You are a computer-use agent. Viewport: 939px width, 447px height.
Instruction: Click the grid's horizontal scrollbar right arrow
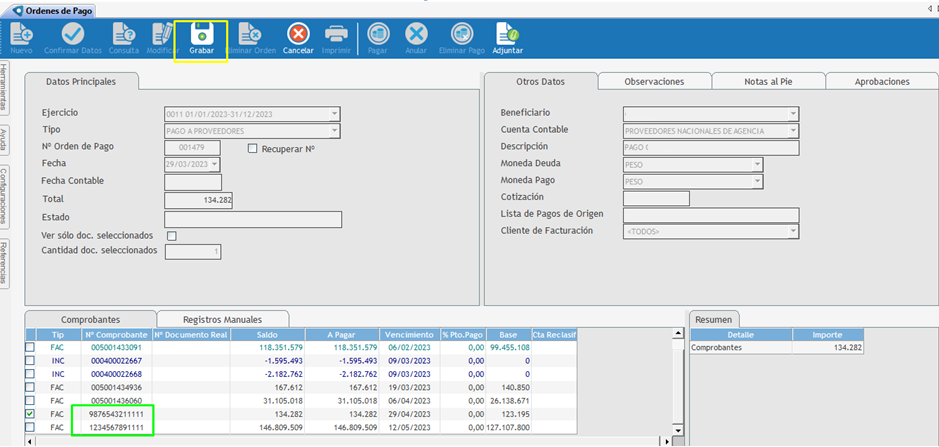pyautogui.click(x=668, y=442)
